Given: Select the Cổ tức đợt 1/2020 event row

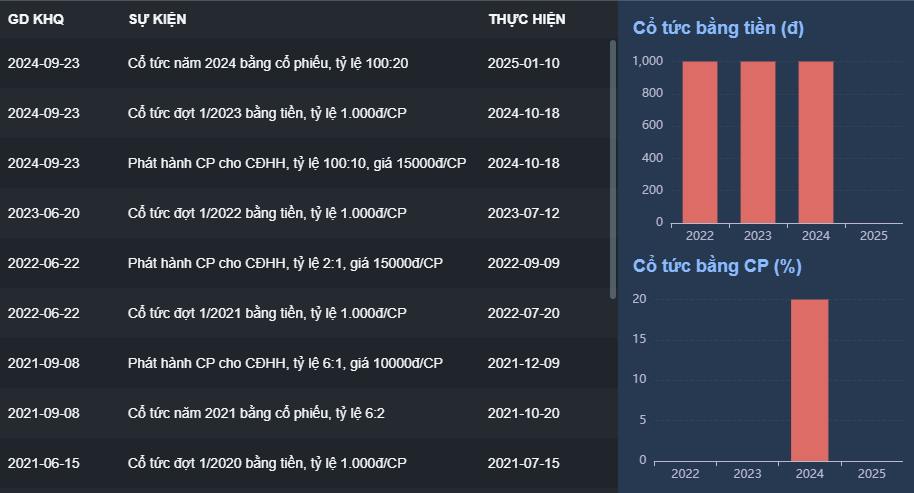Looking at the screenshot, I should click(267, 463).
